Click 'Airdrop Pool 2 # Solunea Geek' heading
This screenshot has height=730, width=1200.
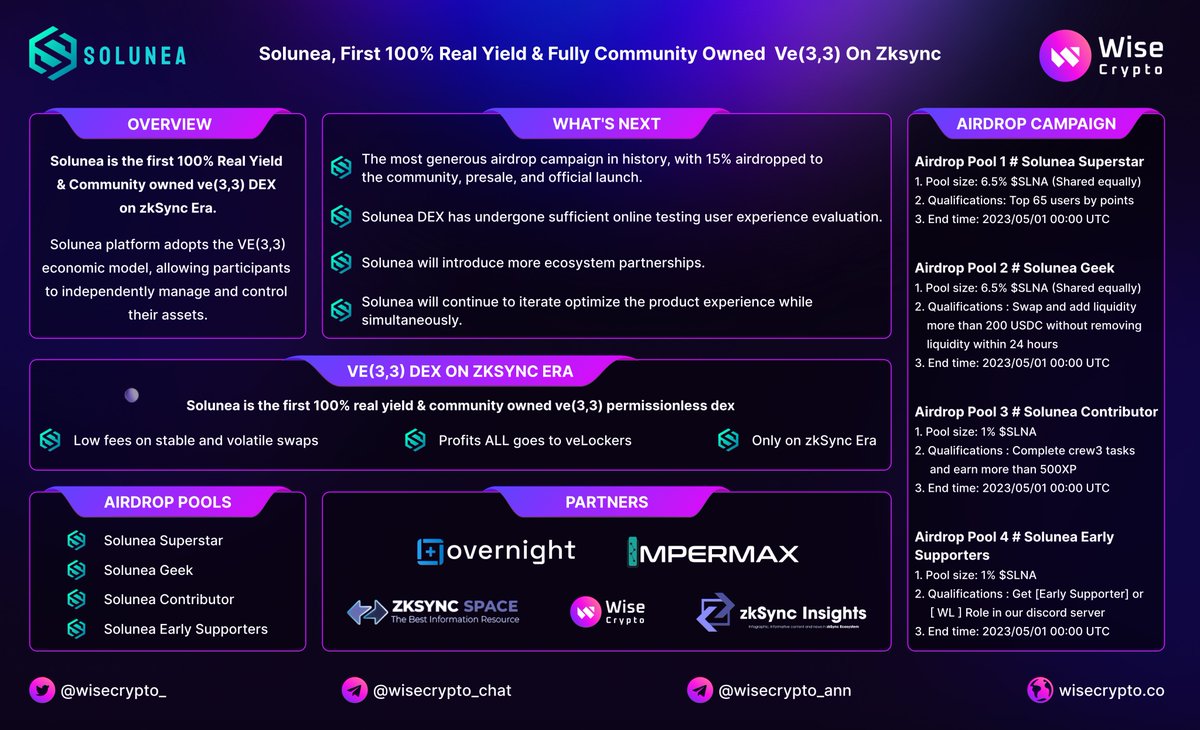tap(1014, 268)
